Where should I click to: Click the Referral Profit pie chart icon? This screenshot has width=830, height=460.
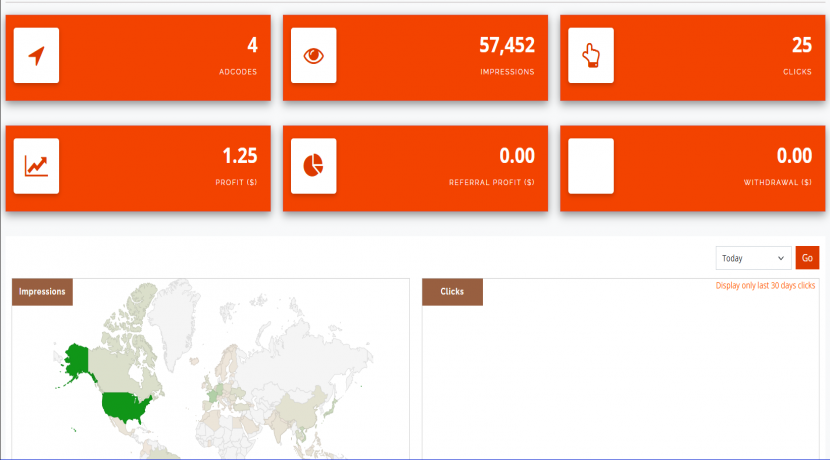click(x=313, y=166)
